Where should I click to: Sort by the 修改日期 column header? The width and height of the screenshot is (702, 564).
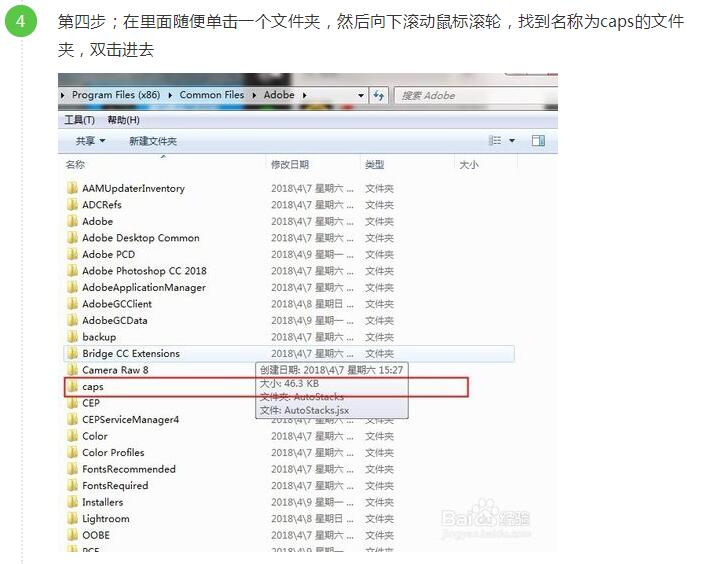coord(290,165)
